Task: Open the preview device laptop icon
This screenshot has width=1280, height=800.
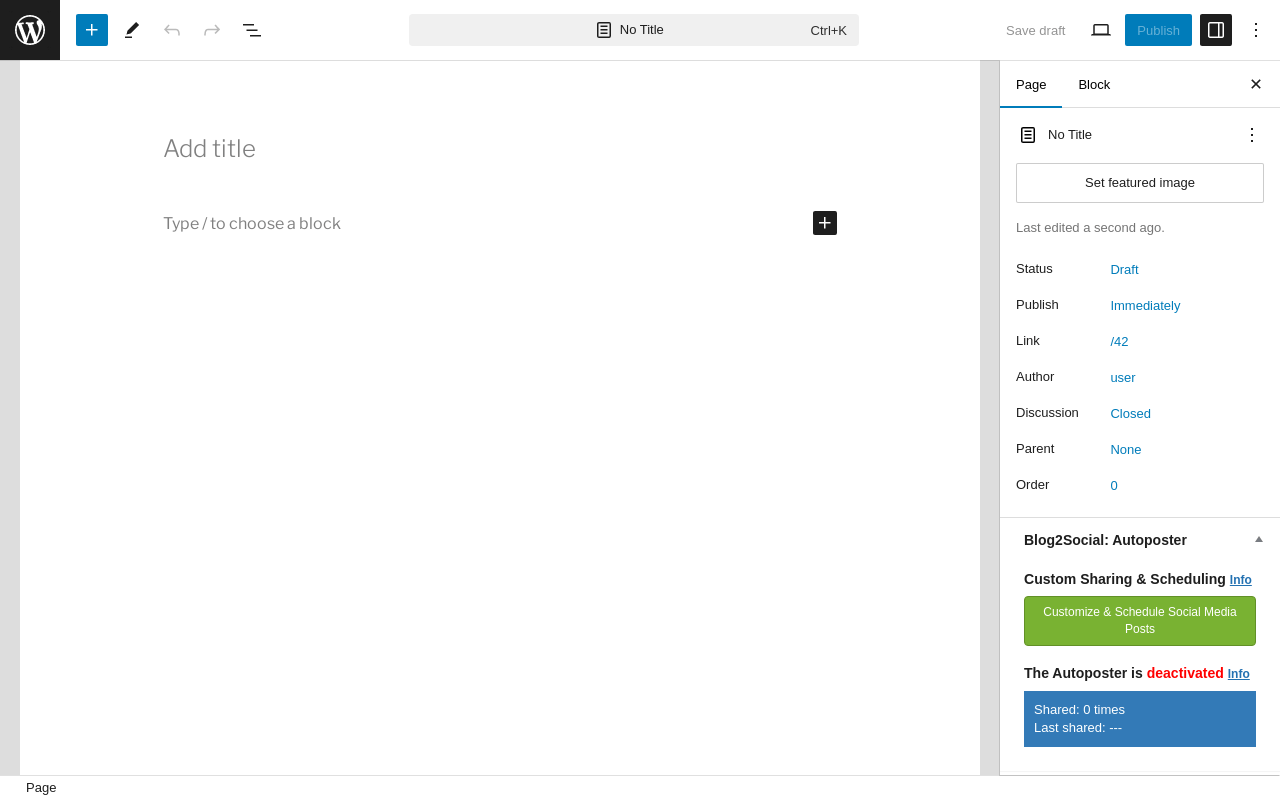Action: (x=1101, y=30)
